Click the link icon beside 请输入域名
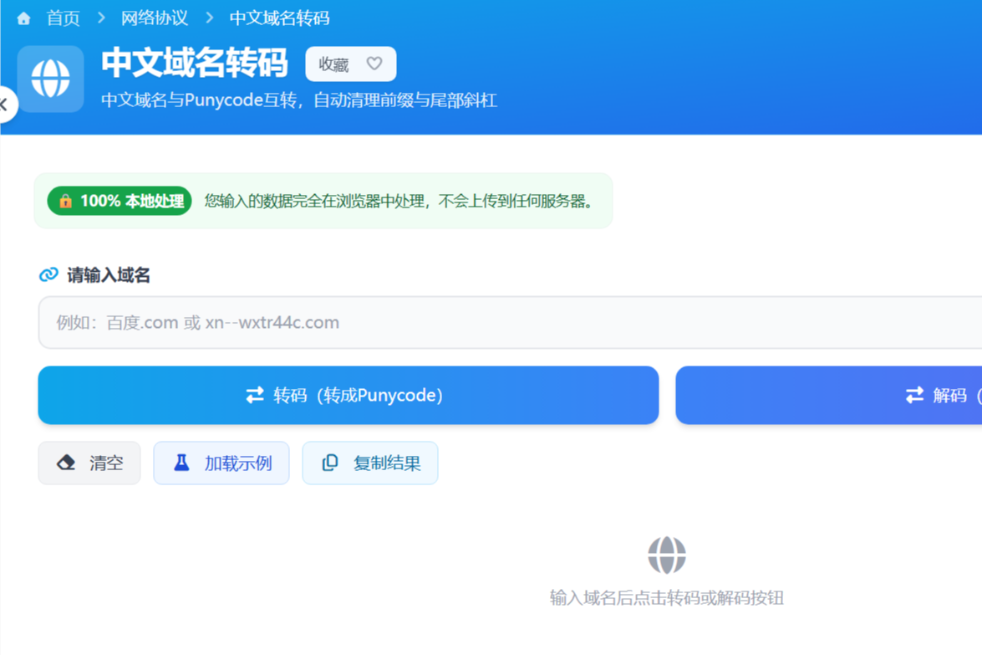 click(x=49, y=274)
